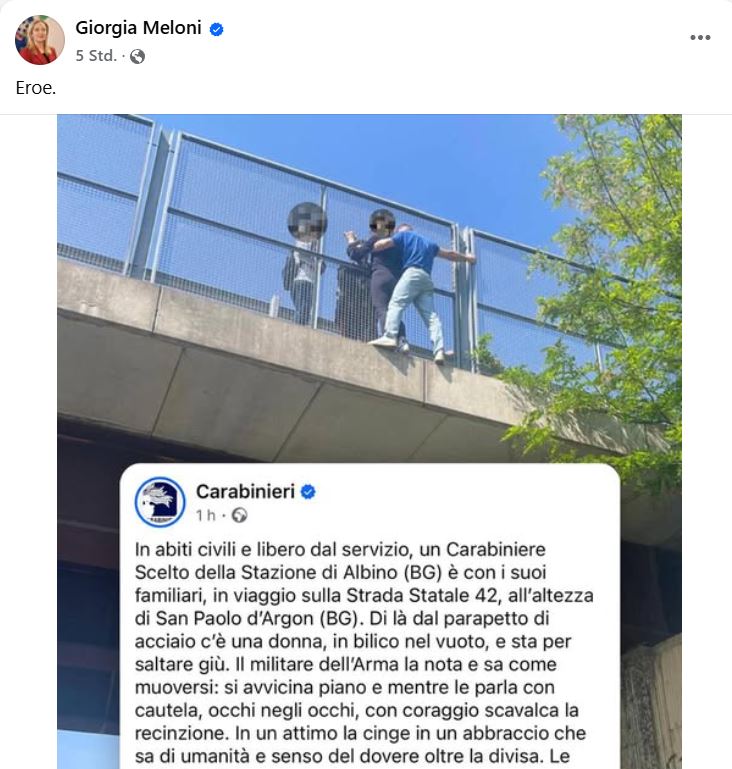Select the post caption text Eroe.
Viewport: 732px width, 769px height.
(x=36, y=88)
